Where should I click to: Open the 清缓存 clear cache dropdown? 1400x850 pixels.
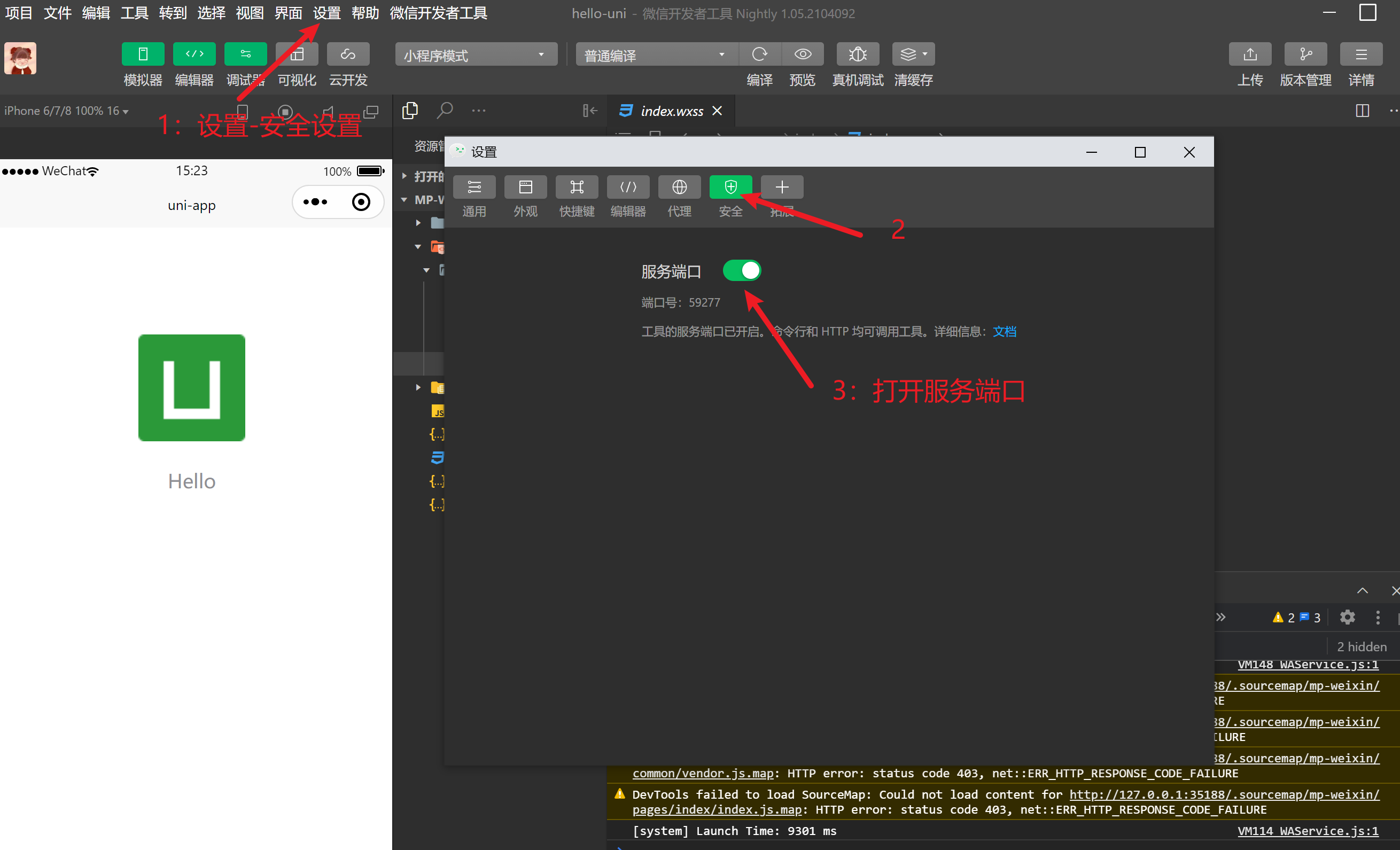913,54
